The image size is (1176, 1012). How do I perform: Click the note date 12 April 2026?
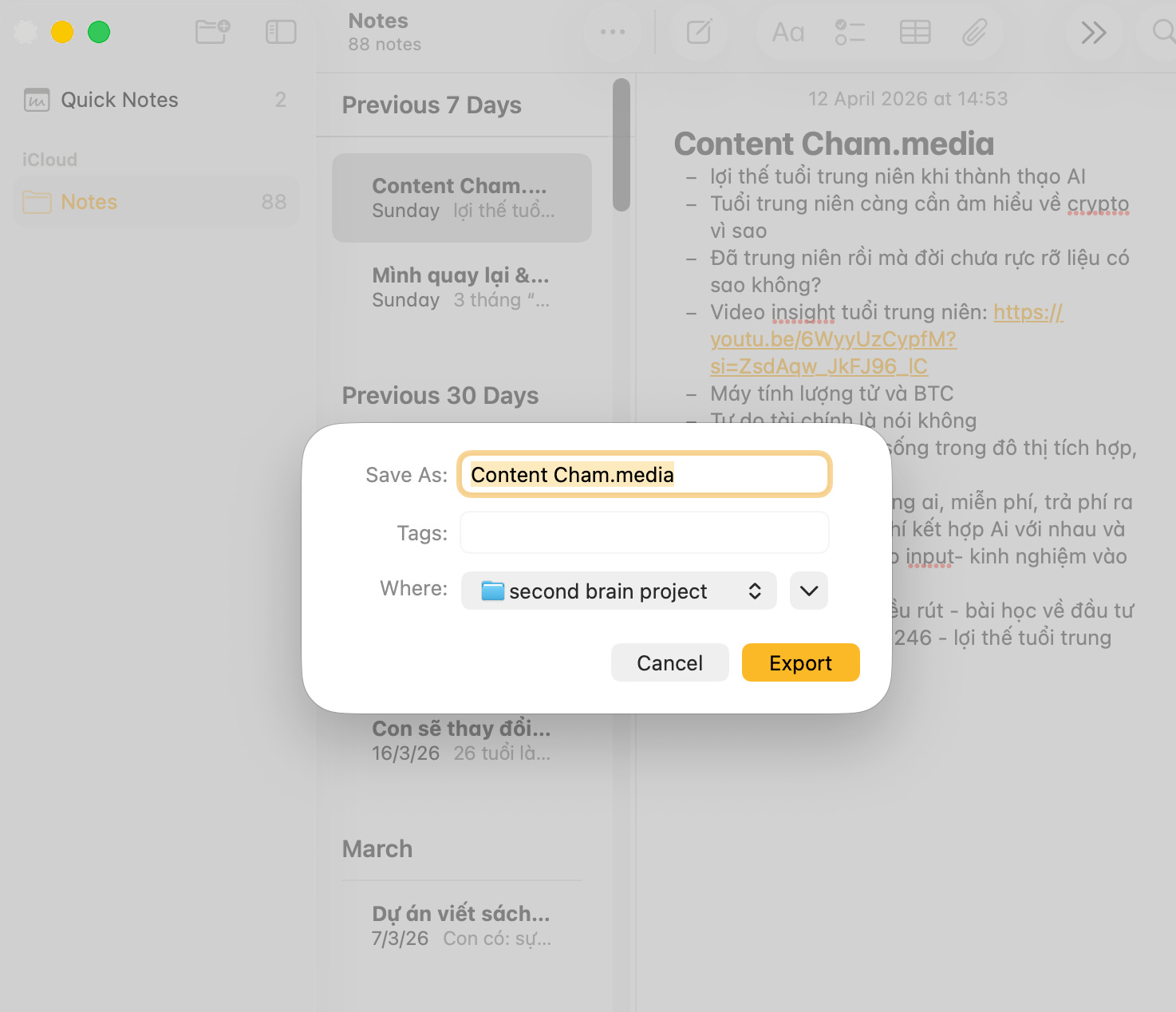(908, 99)
